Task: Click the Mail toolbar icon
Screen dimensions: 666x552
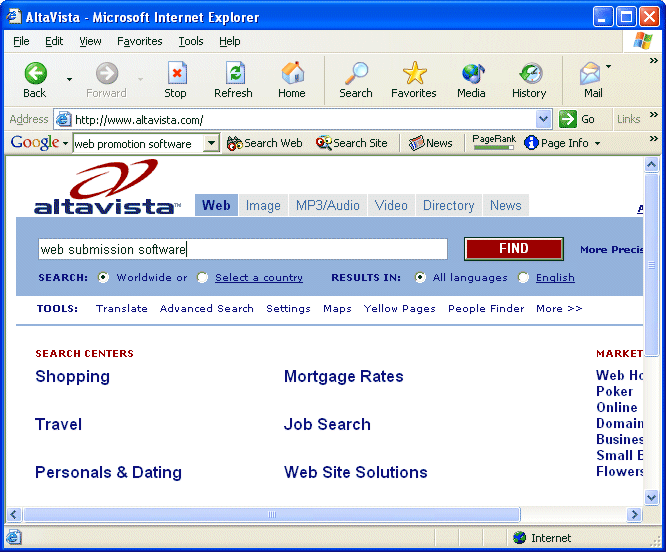Action: point(591,81)
